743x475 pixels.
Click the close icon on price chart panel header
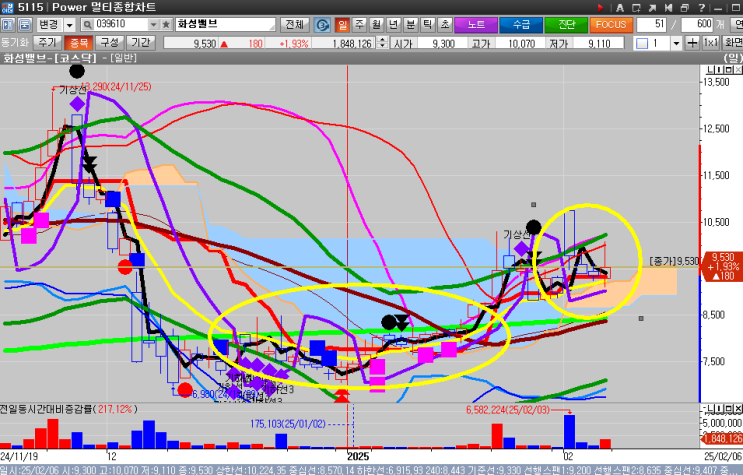coord(738,70)
